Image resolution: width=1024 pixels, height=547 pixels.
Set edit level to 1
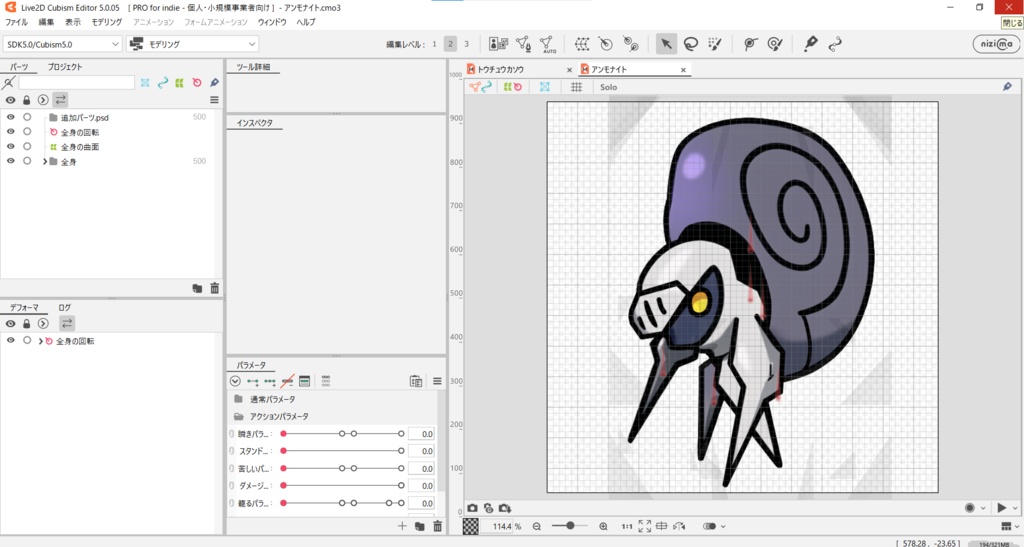coord(434,44)
